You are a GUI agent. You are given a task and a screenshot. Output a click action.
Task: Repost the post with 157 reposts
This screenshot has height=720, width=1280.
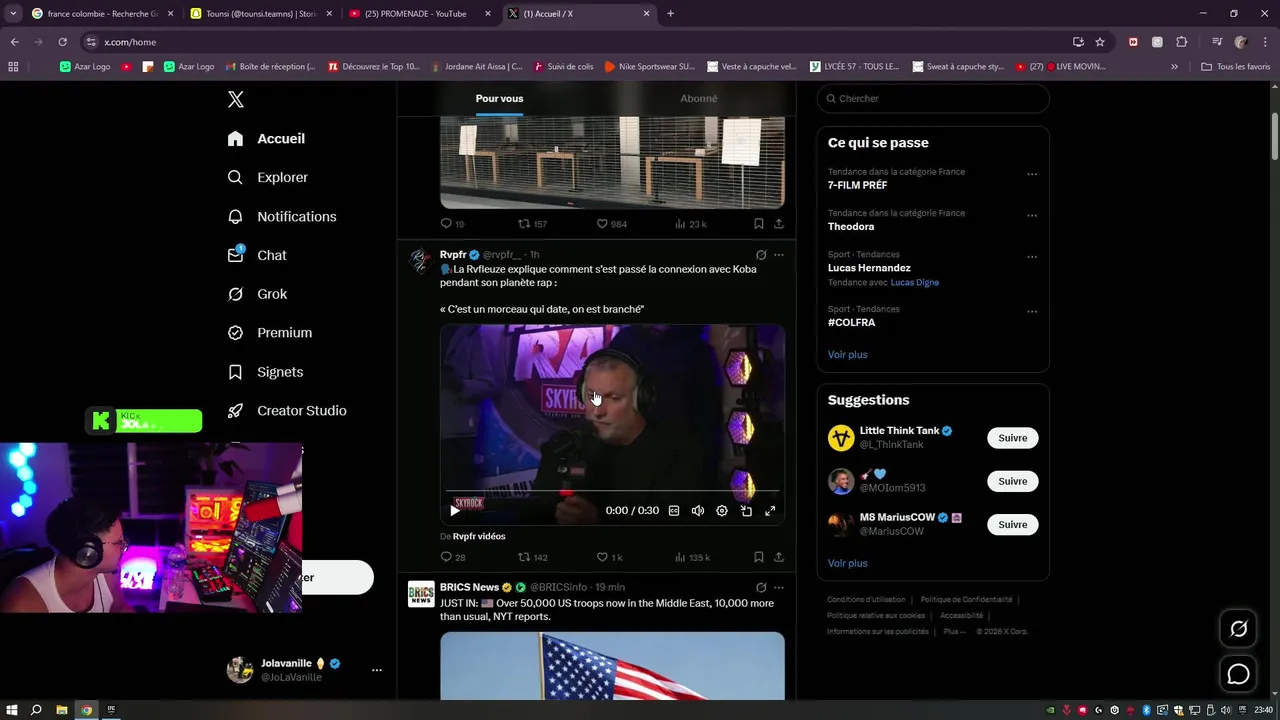(533, 224)
